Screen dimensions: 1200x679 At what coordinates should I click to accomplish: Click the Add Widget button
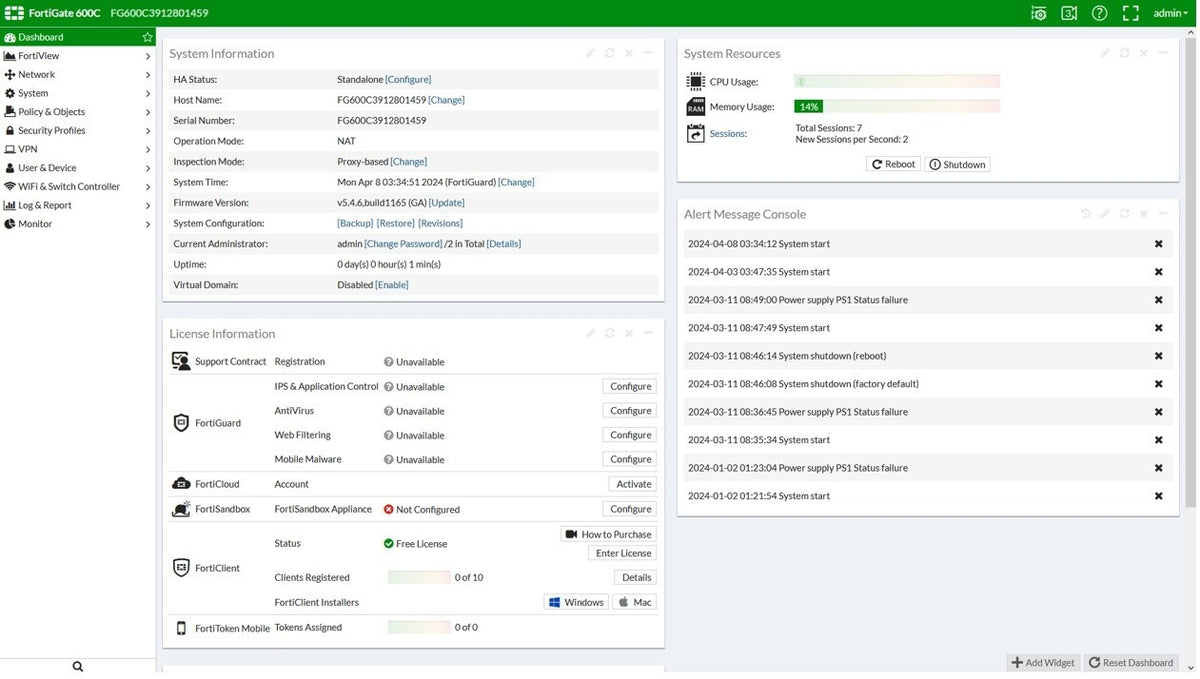pos(1043,662)
